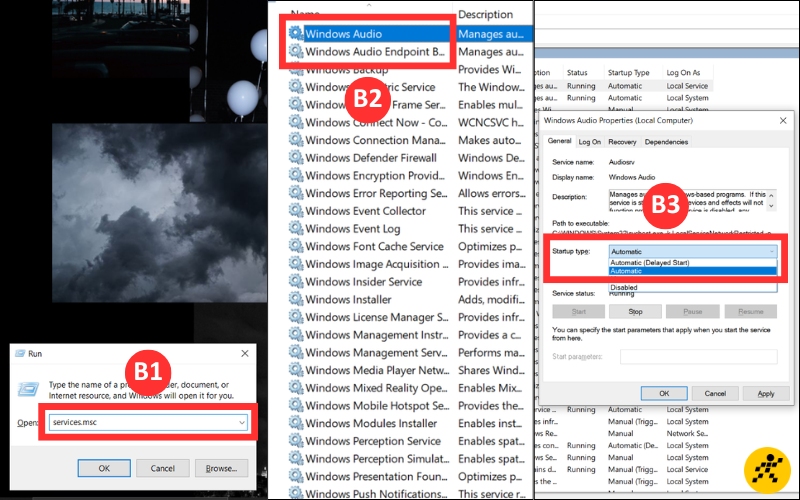Image resolution: width=800 pixels, height=500 pixels.
Task: Close the Run dialog
Action: [245, 353]
